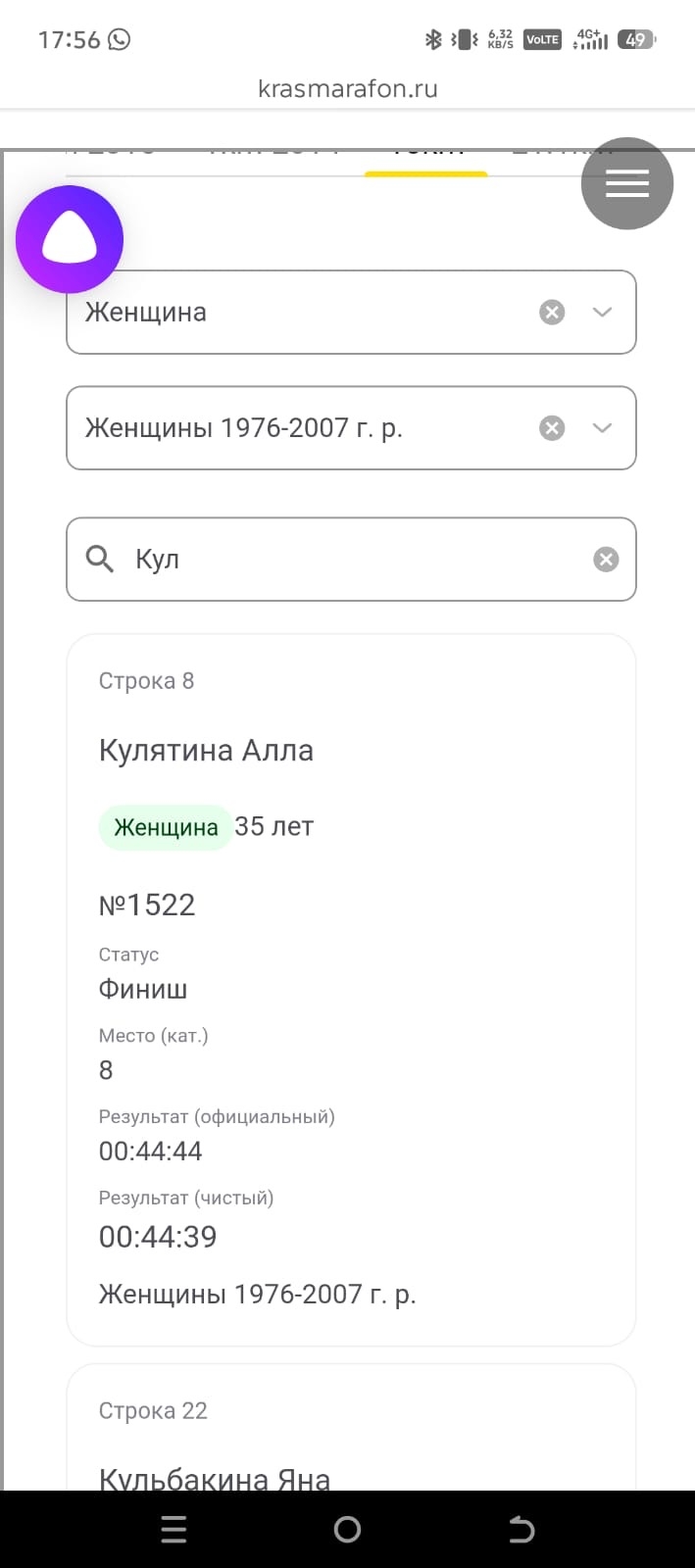
Task: Tap the purple Alice voice assistant button
Action: 70,239
